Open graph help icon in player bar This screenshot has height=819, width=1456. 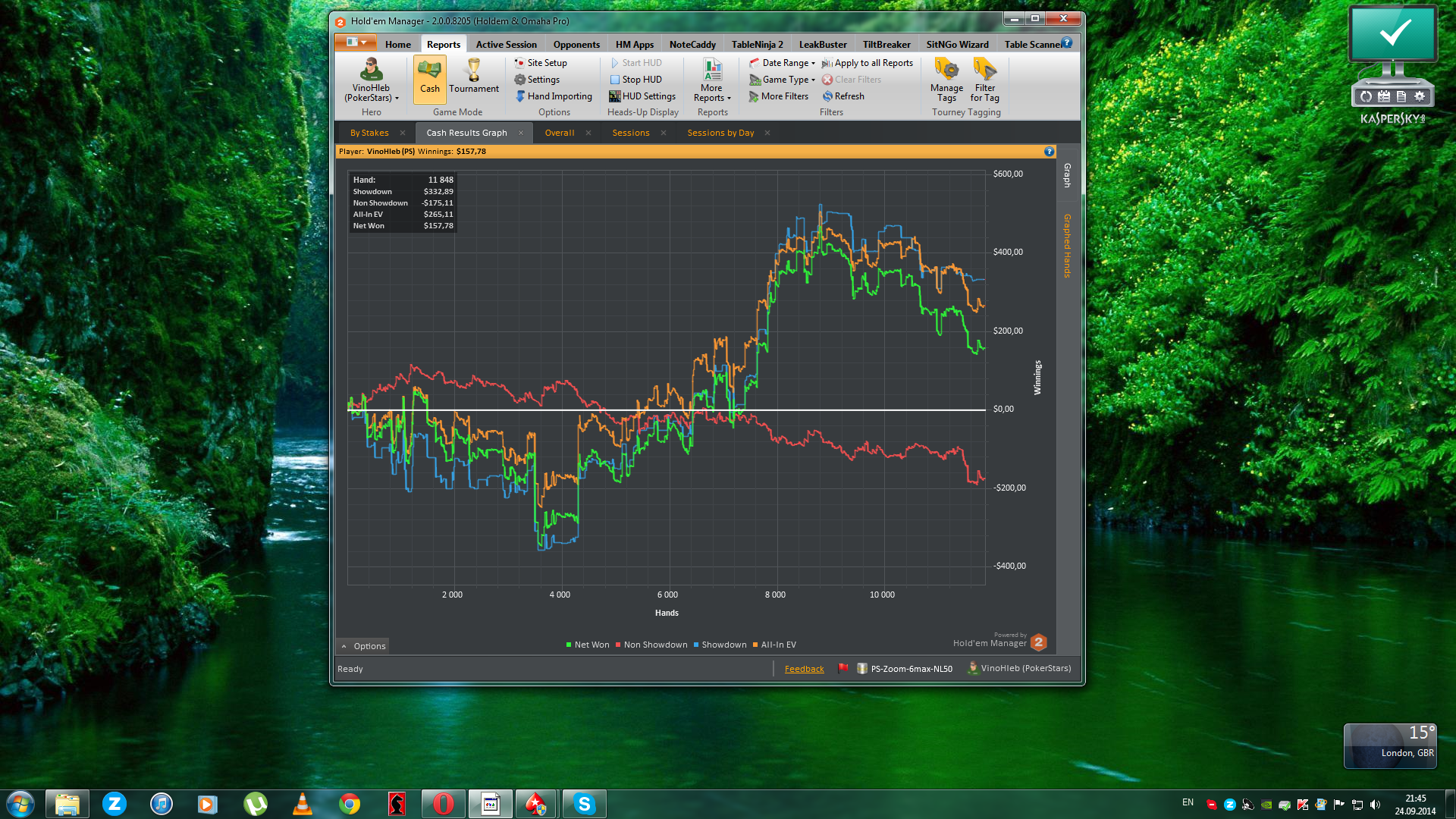click(x=1049, y=152)
